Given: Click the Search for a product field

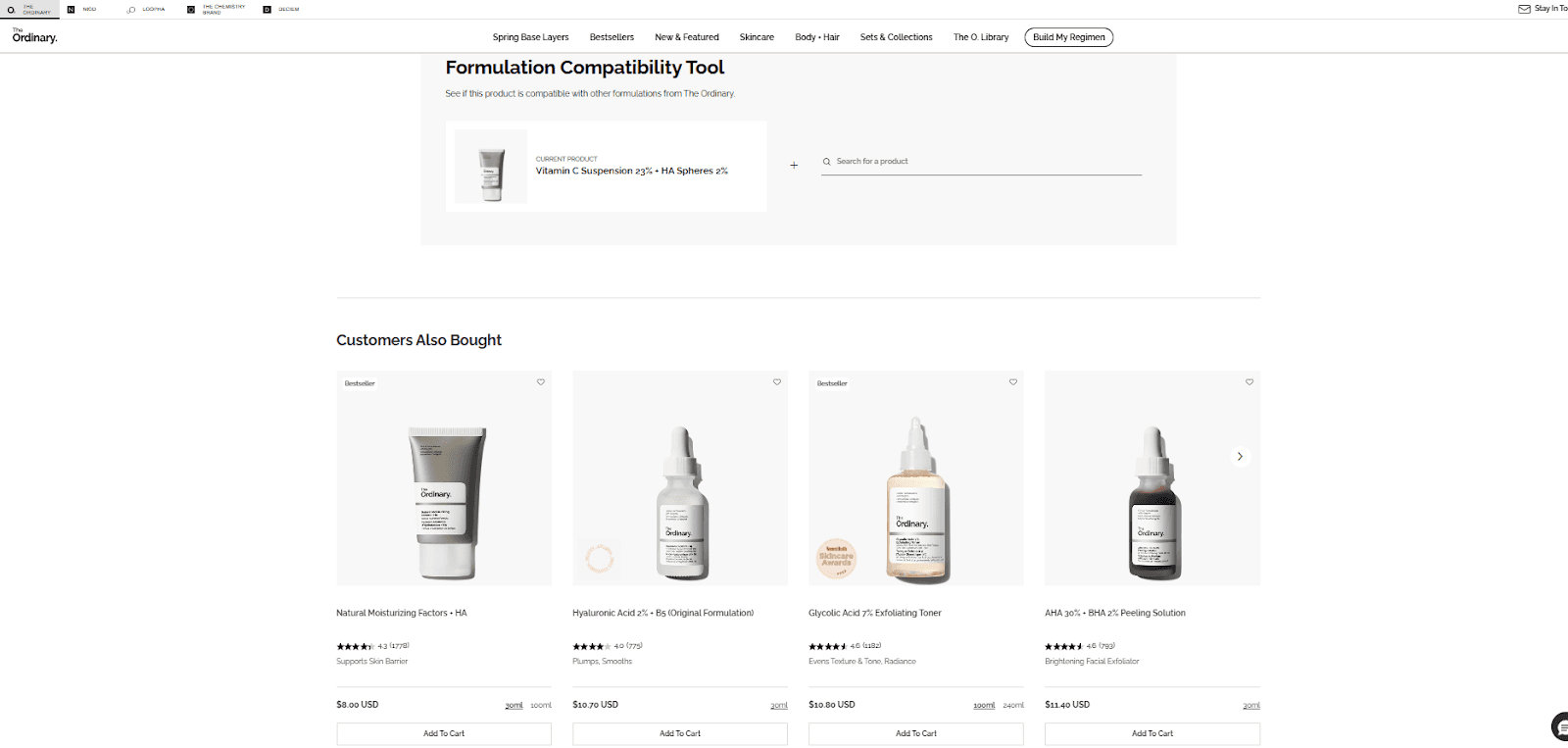Looking at the screenshot, I should click(982, 162).
